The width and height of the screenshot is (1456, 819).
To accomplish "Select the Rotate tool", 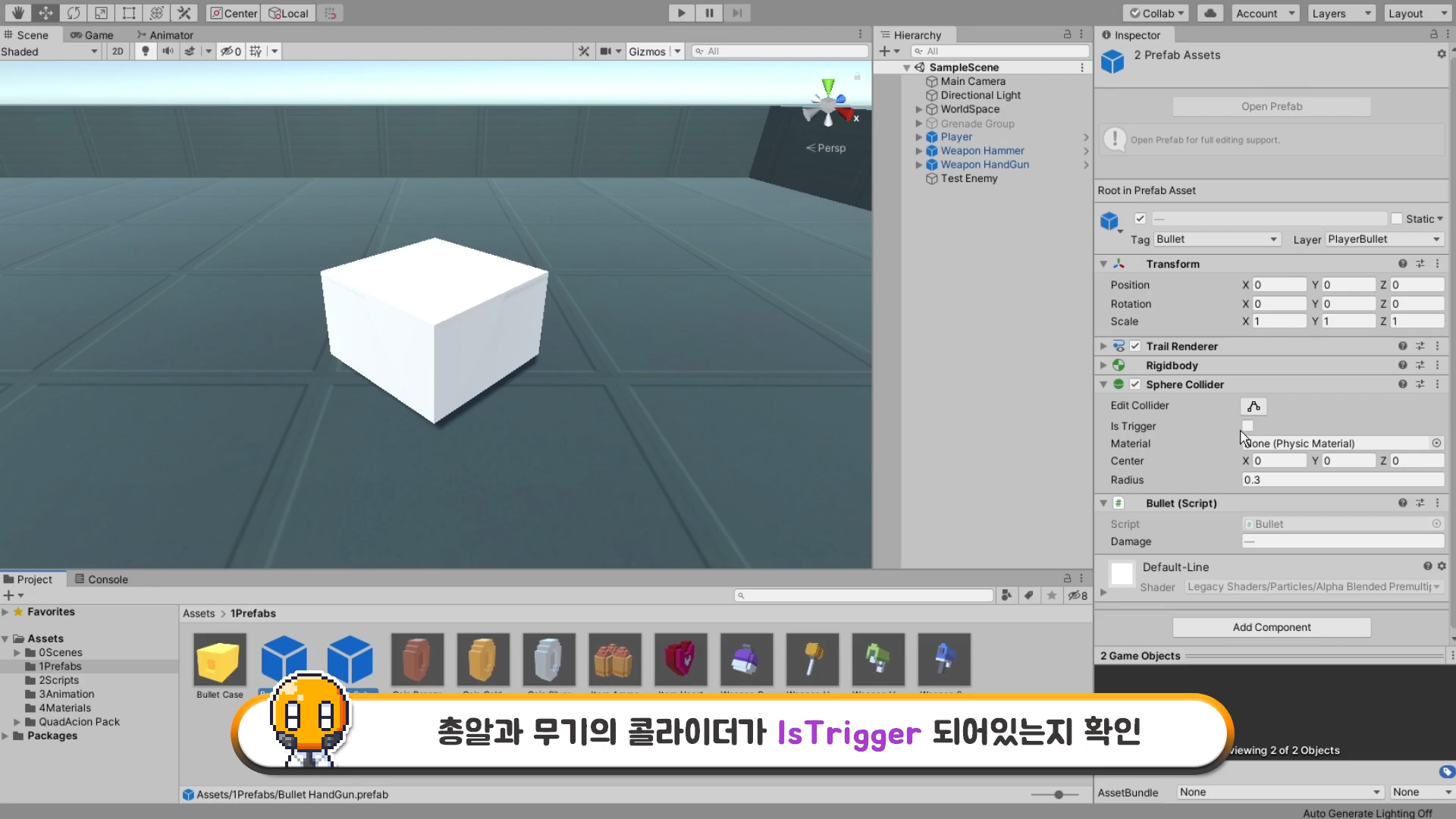I will tap(74, 13).
